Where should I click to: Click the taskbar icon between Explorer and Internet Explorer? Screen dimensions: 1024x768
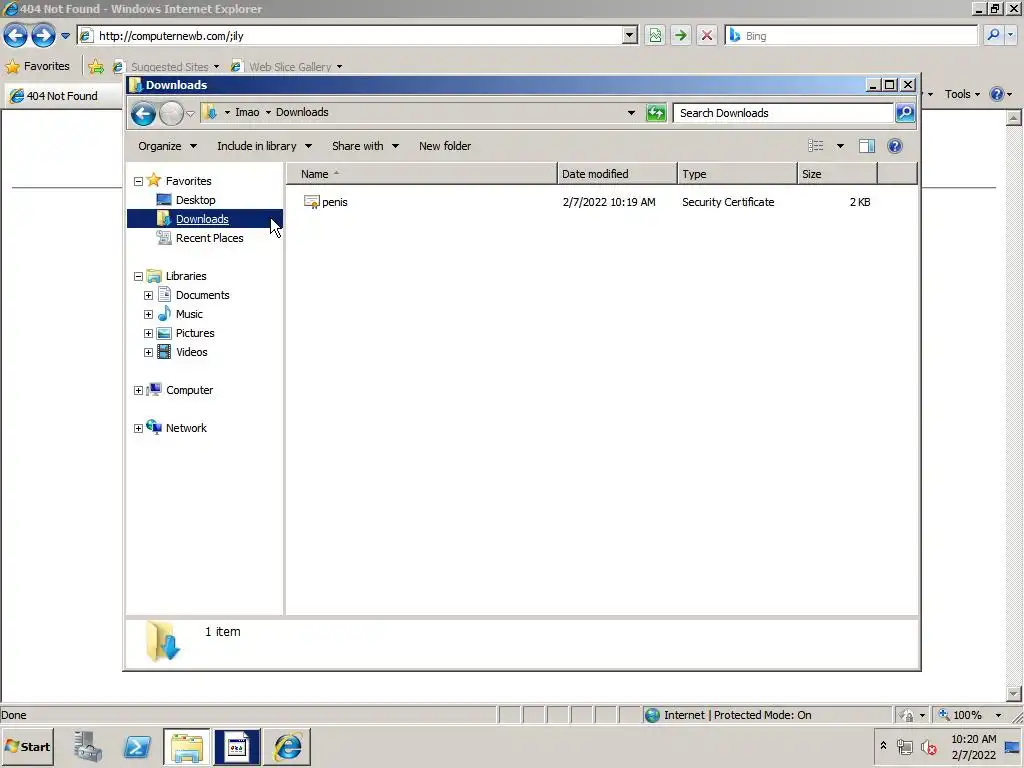pos(237,747)
